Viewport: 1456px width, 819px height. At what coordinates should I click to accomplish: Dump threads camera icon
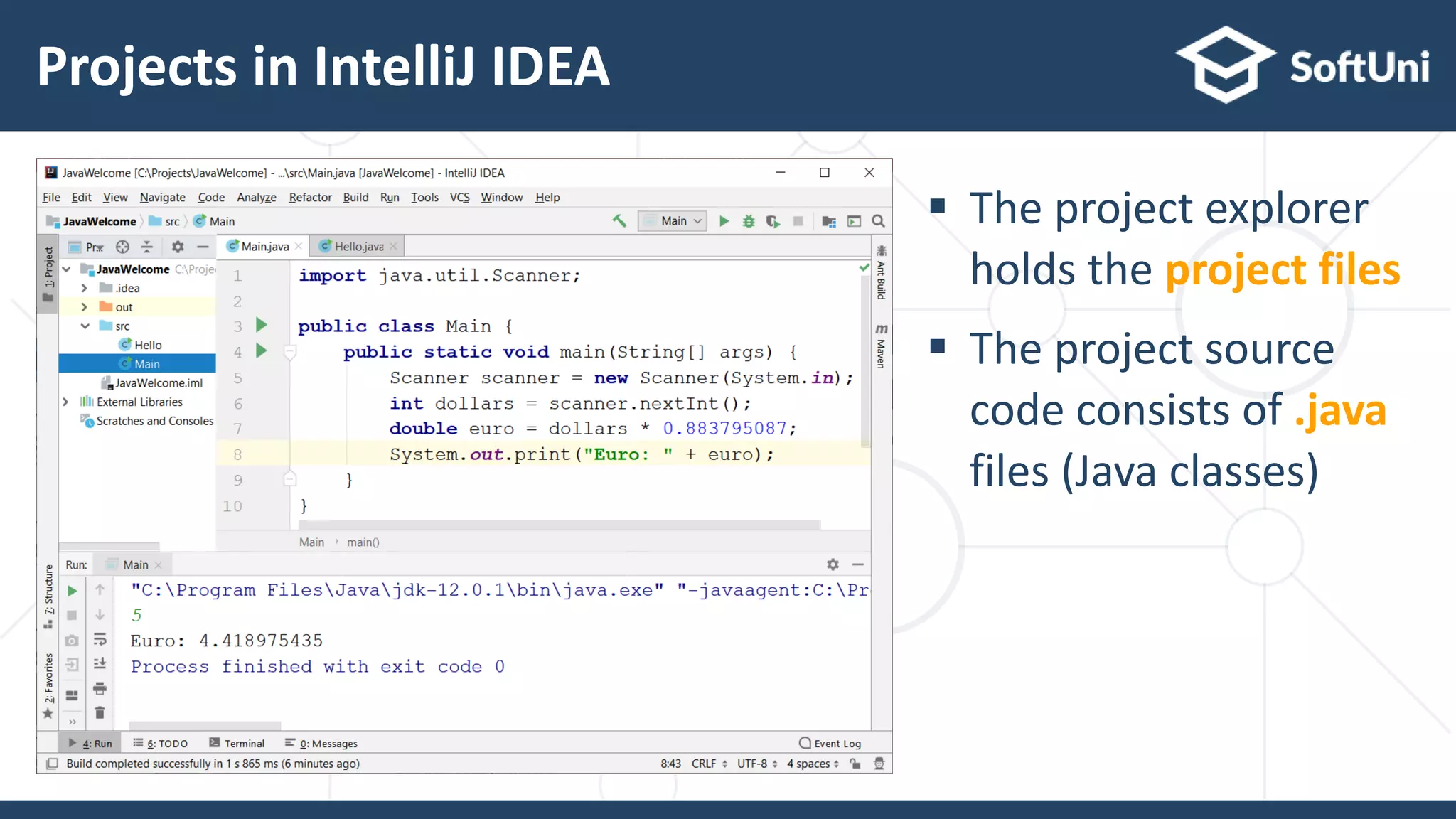click(x=72, y=641)
